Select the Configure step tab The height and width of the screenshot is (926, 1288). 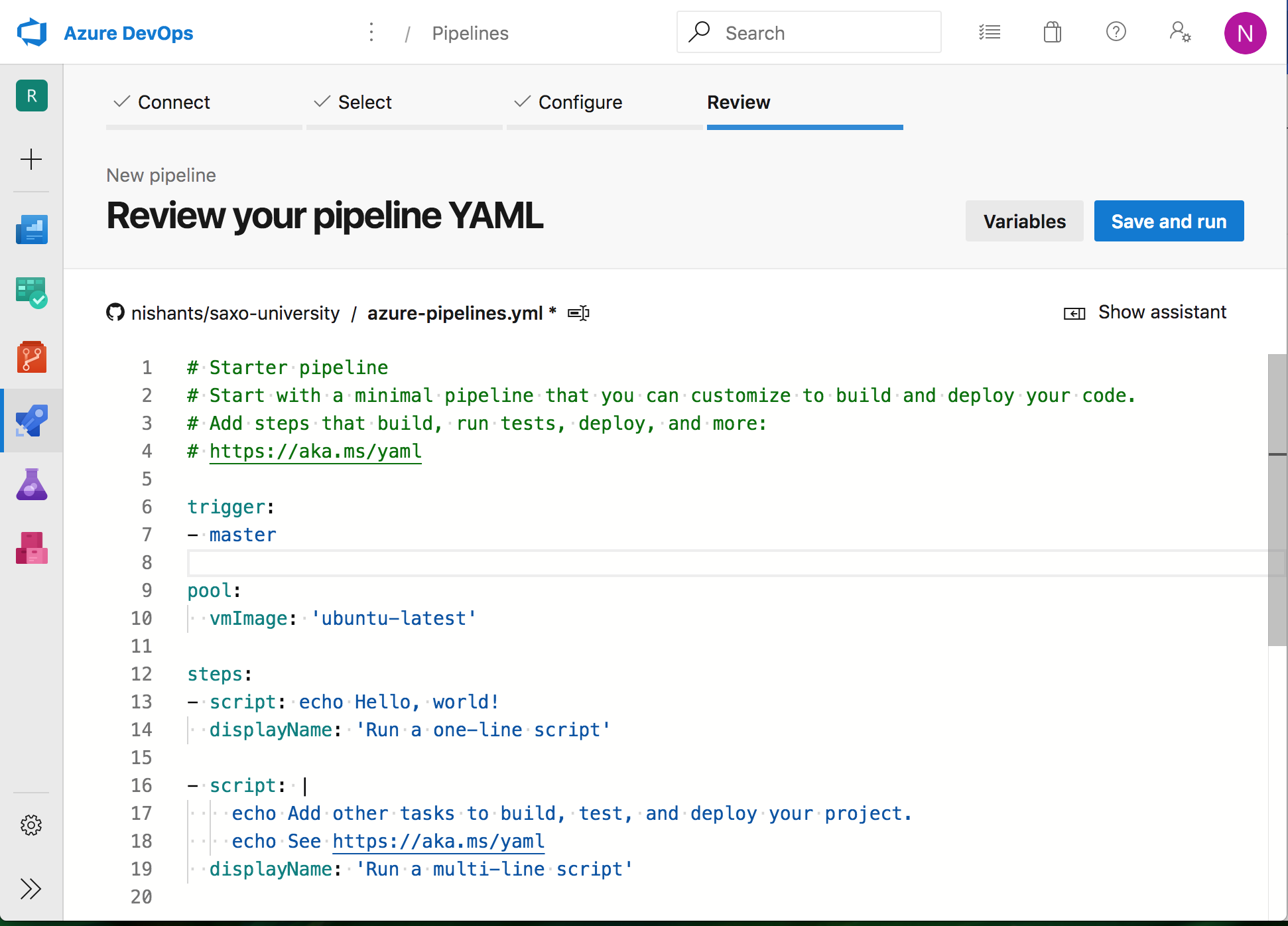tap(580, 102)
